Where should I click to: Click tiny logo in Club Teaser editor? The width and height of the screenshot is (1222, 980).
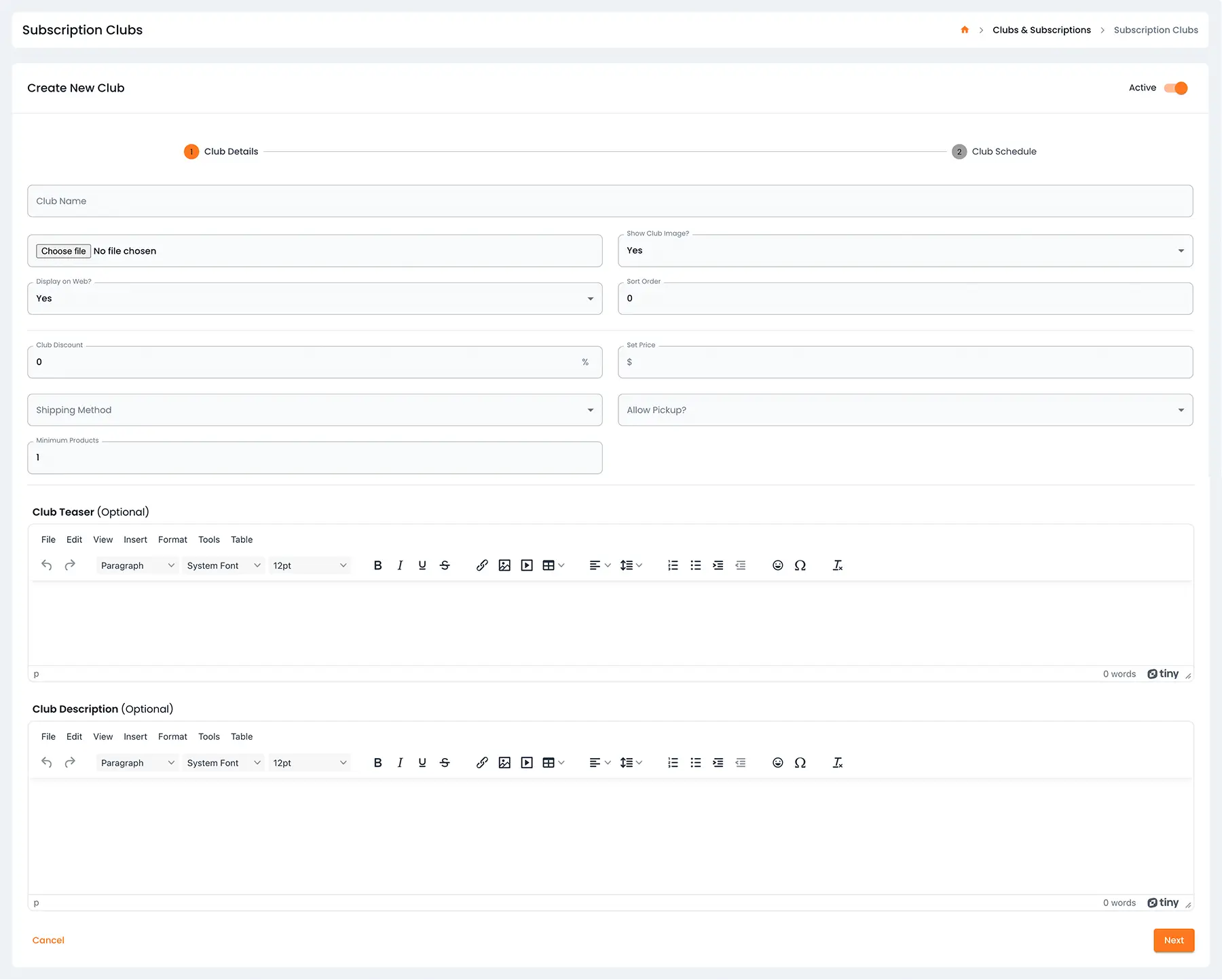[1163, 674]
